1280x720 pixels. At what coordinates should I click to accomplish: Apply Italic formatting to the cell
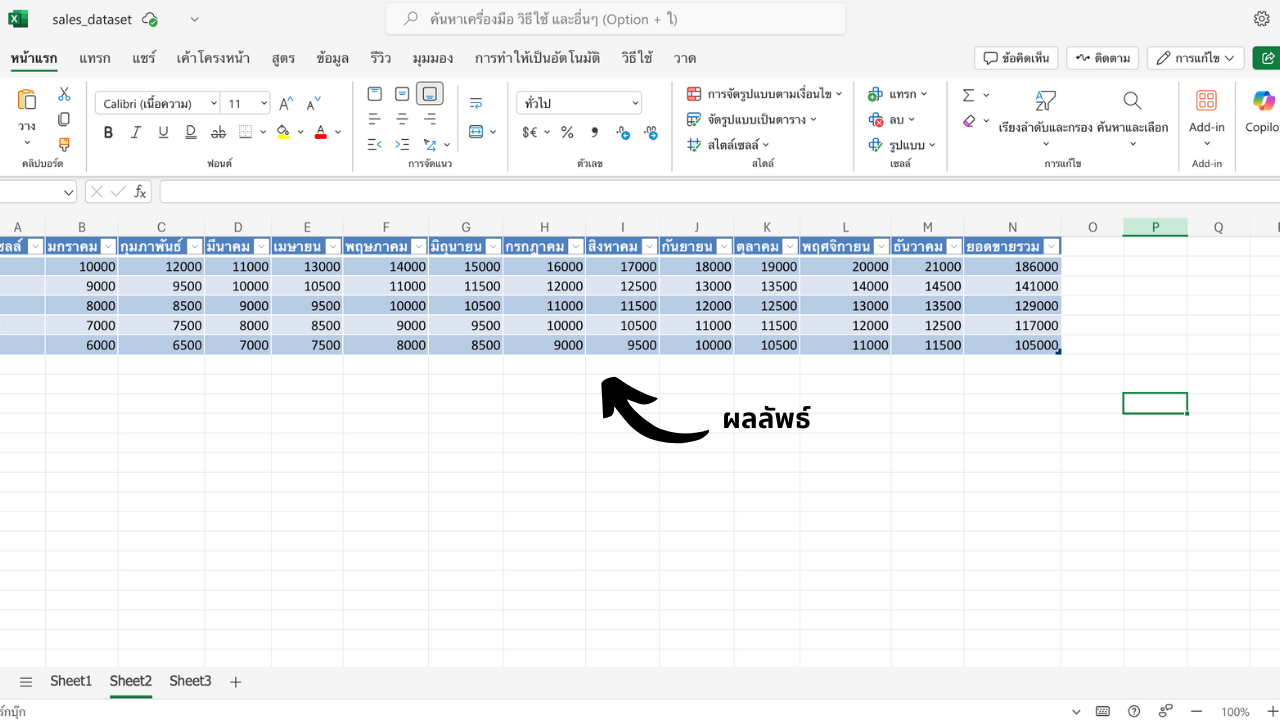tap(136, 132)
